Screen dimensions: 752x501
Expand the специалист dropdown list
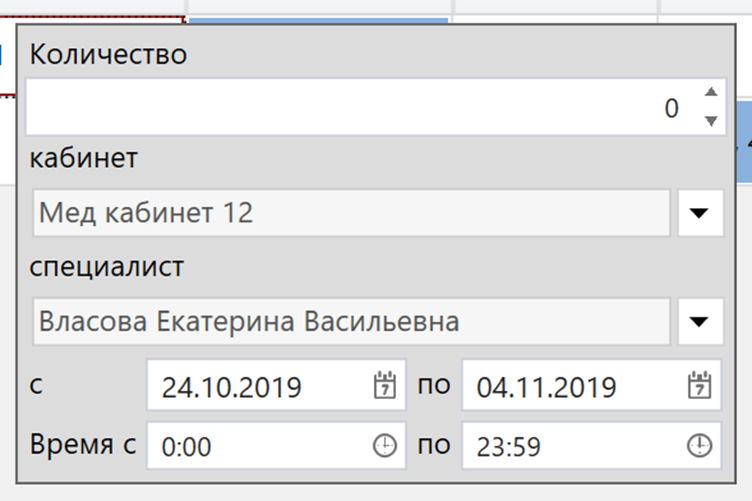700,322
